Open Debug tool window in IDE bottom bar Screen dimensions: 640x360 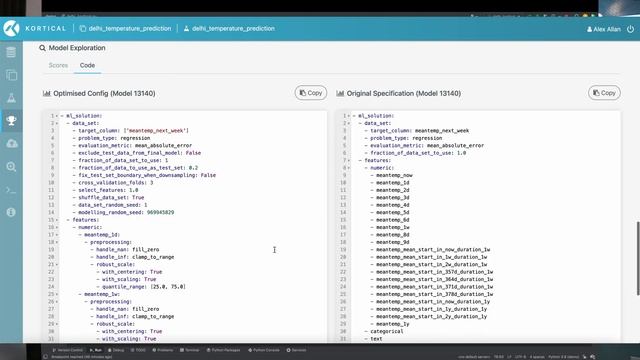coord(116,350)
